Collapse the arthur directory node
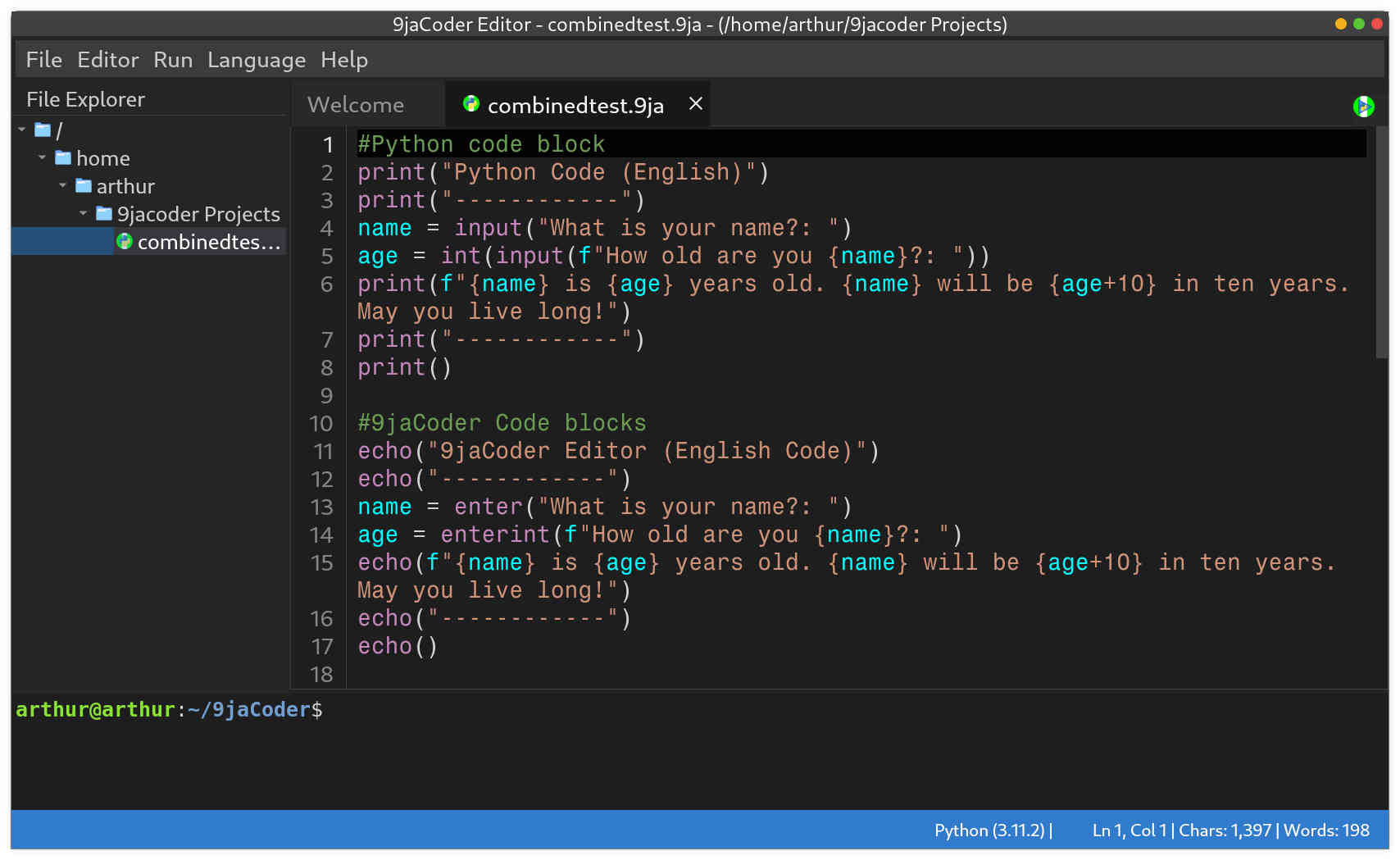The height and width of the screenshot is (860, 1400). tap(62, 186)
